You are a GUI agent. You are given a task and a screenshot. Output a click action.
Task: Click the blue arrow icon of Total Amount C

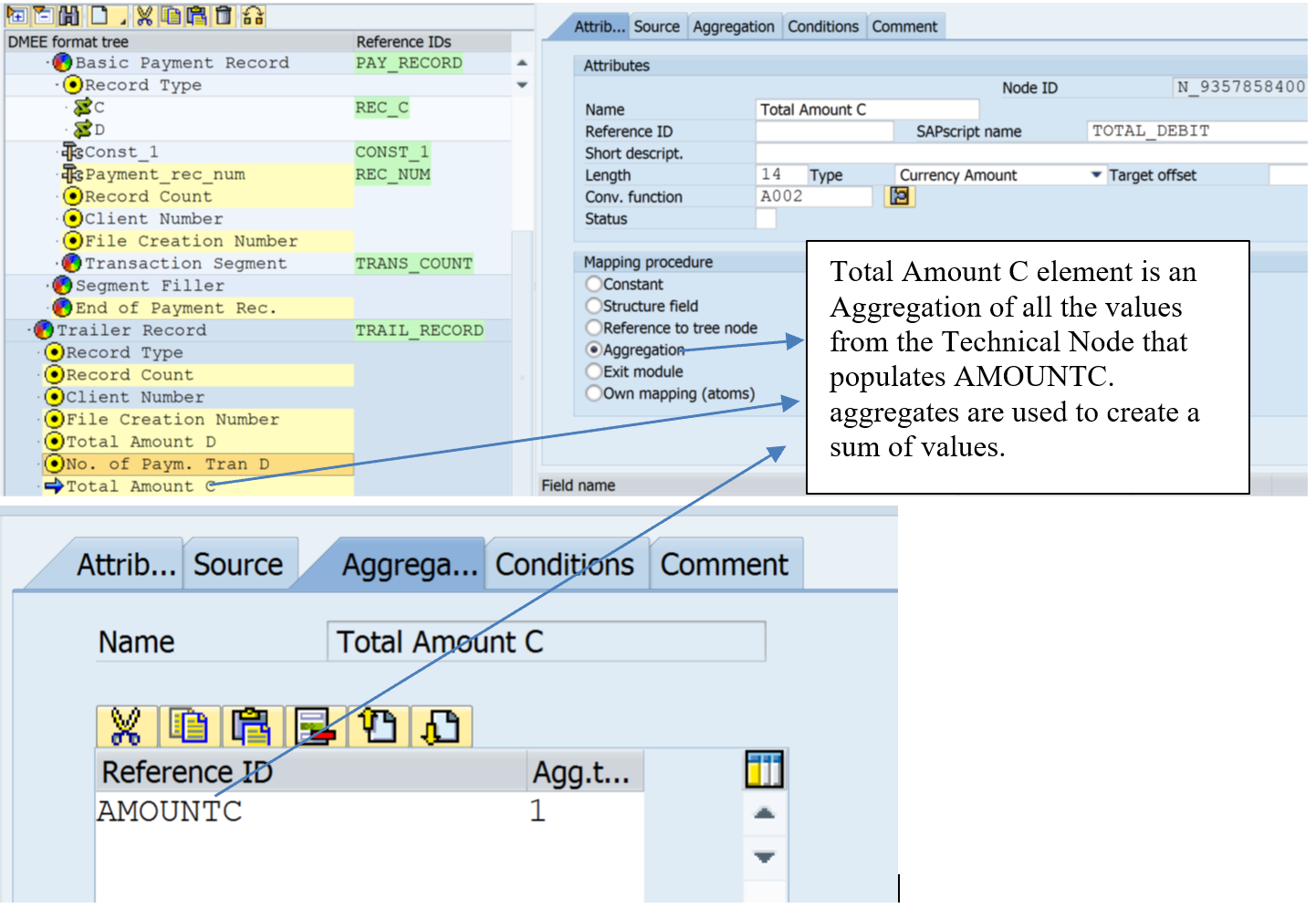pos(54,486)
